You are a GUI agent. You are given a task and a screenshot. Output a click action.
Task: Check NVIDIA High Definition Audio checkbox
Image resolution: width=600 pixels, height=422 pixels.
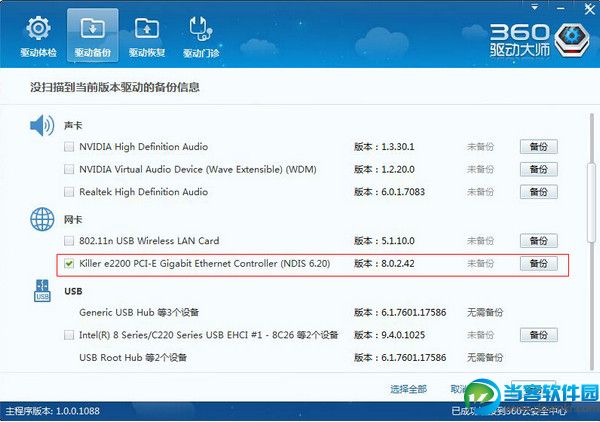[x=69, y=147]
